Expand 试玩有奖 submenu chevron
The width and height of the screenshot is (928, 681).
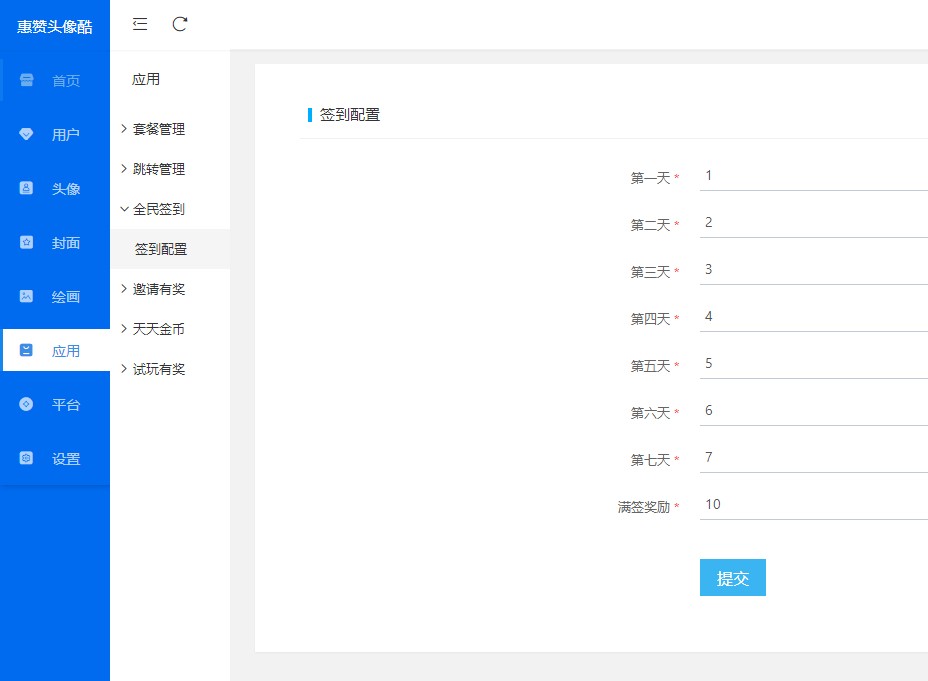pyautogui.click(x=124, y=369)
